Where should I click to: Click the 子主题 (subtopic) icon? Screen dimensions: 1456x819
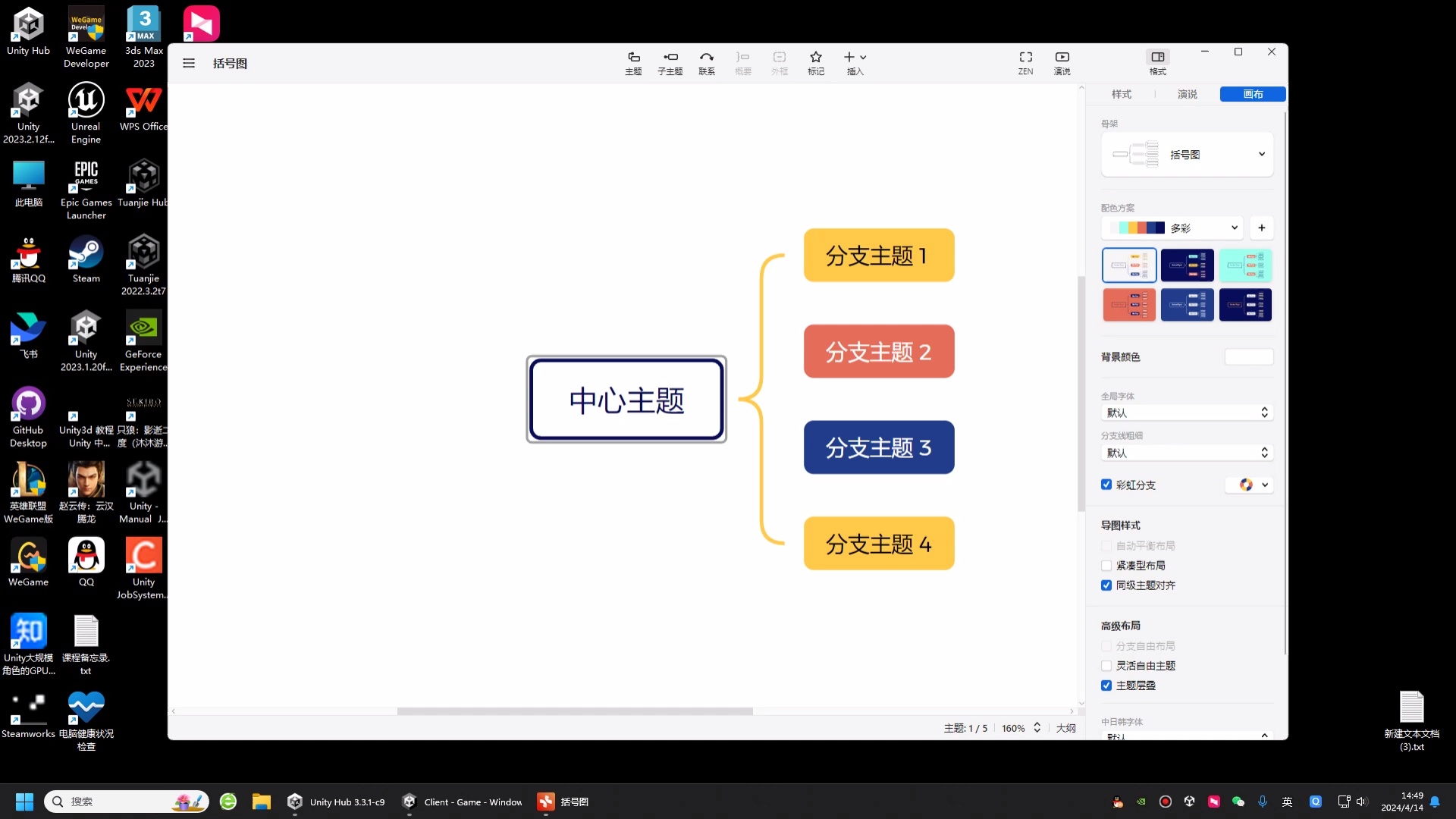point(670,62)
